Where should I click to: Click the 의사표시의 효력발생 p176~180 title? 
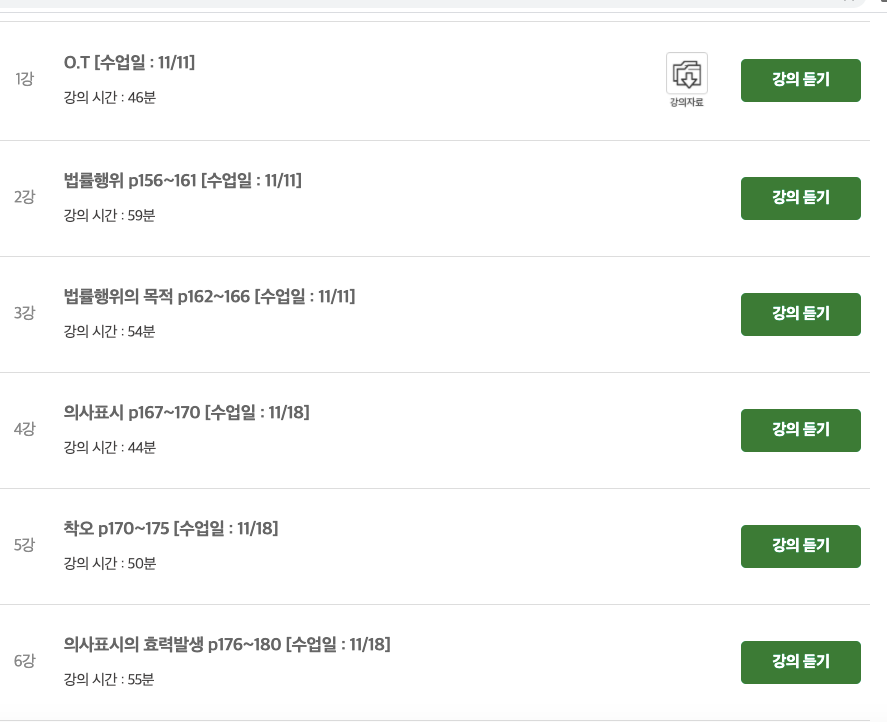(224, 645)
